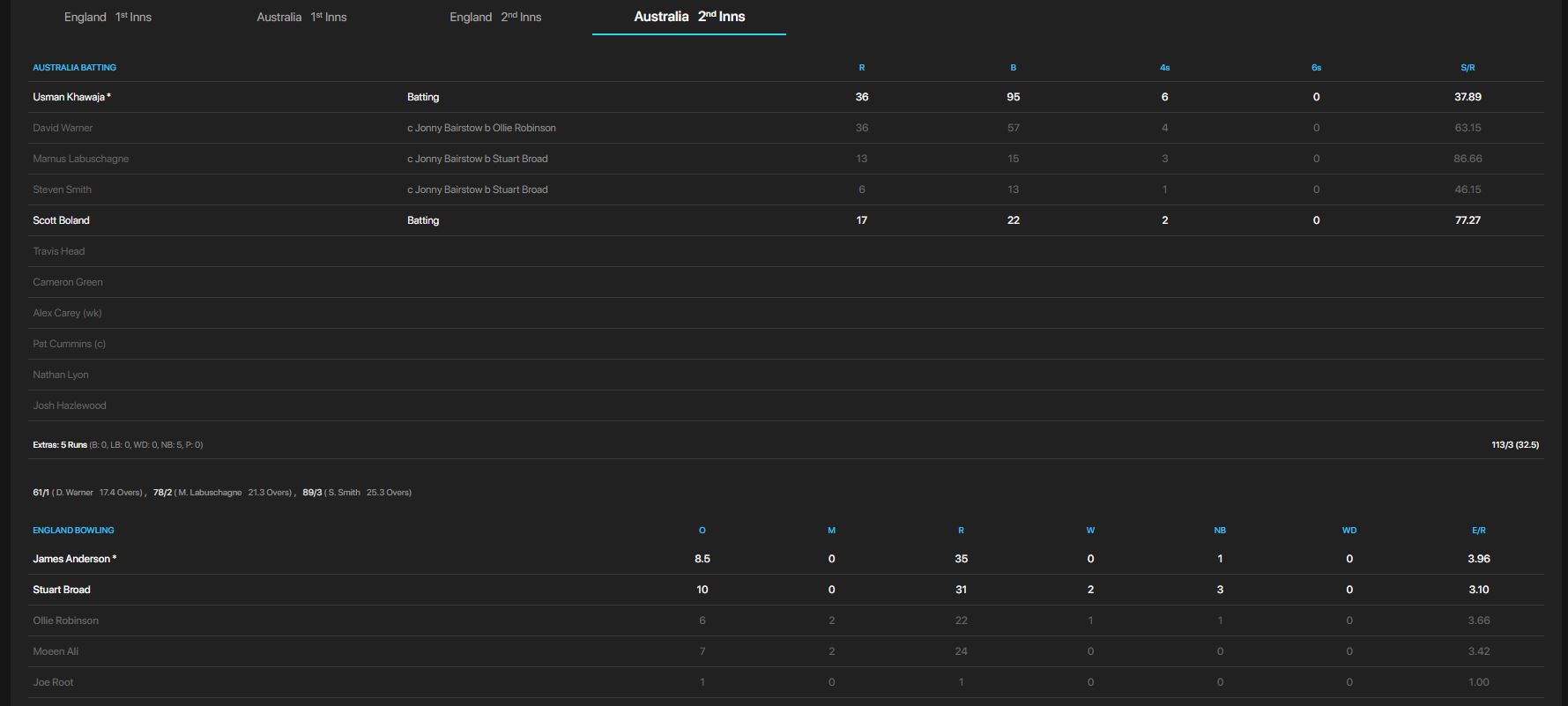This screenshot has width=1568, height=706.
Task: Click WD column header
Action: click(x=1349, y=530)
